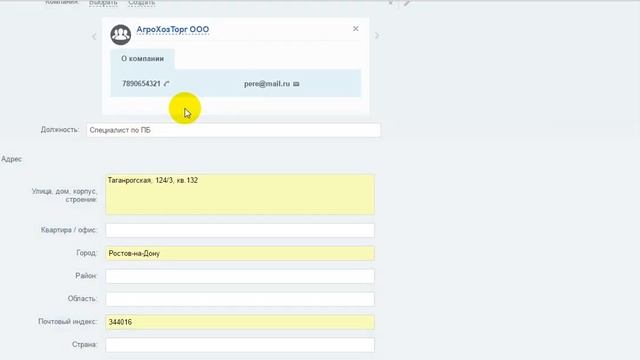Switch to the О компании tab

(142, 59)
